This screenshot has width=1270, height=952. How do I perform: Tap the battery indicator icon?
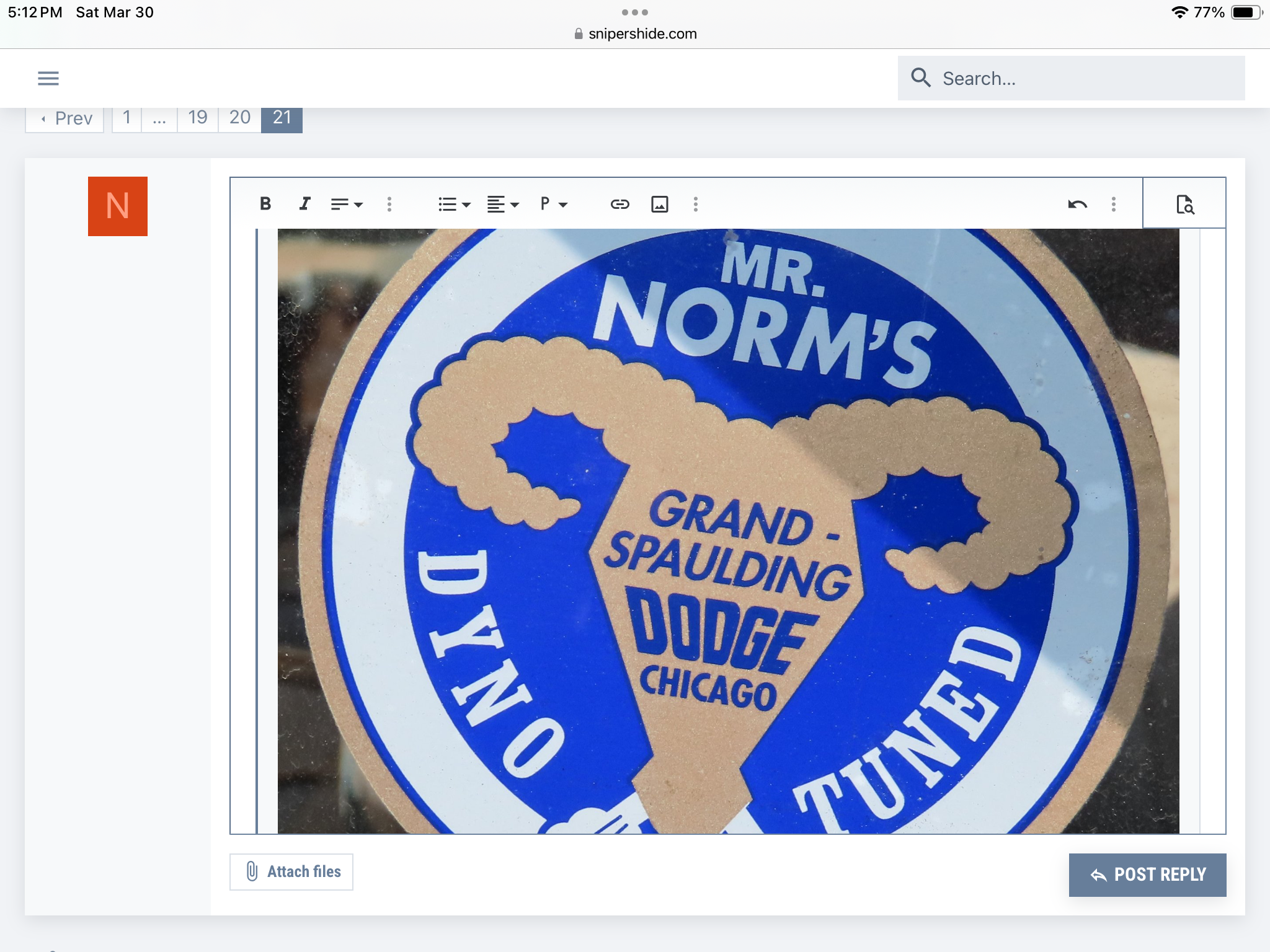[x=1246, y=12]
